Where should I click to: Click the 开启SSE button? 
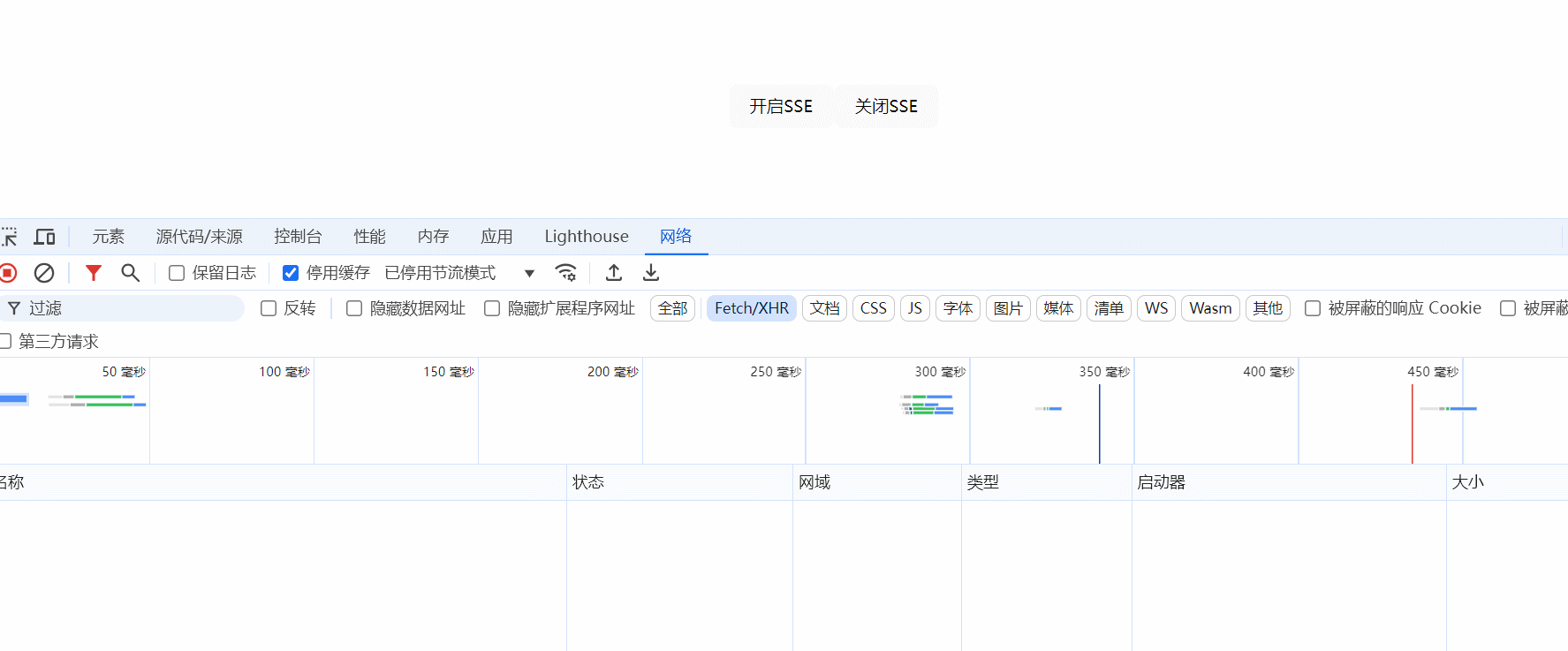point(781,107)
